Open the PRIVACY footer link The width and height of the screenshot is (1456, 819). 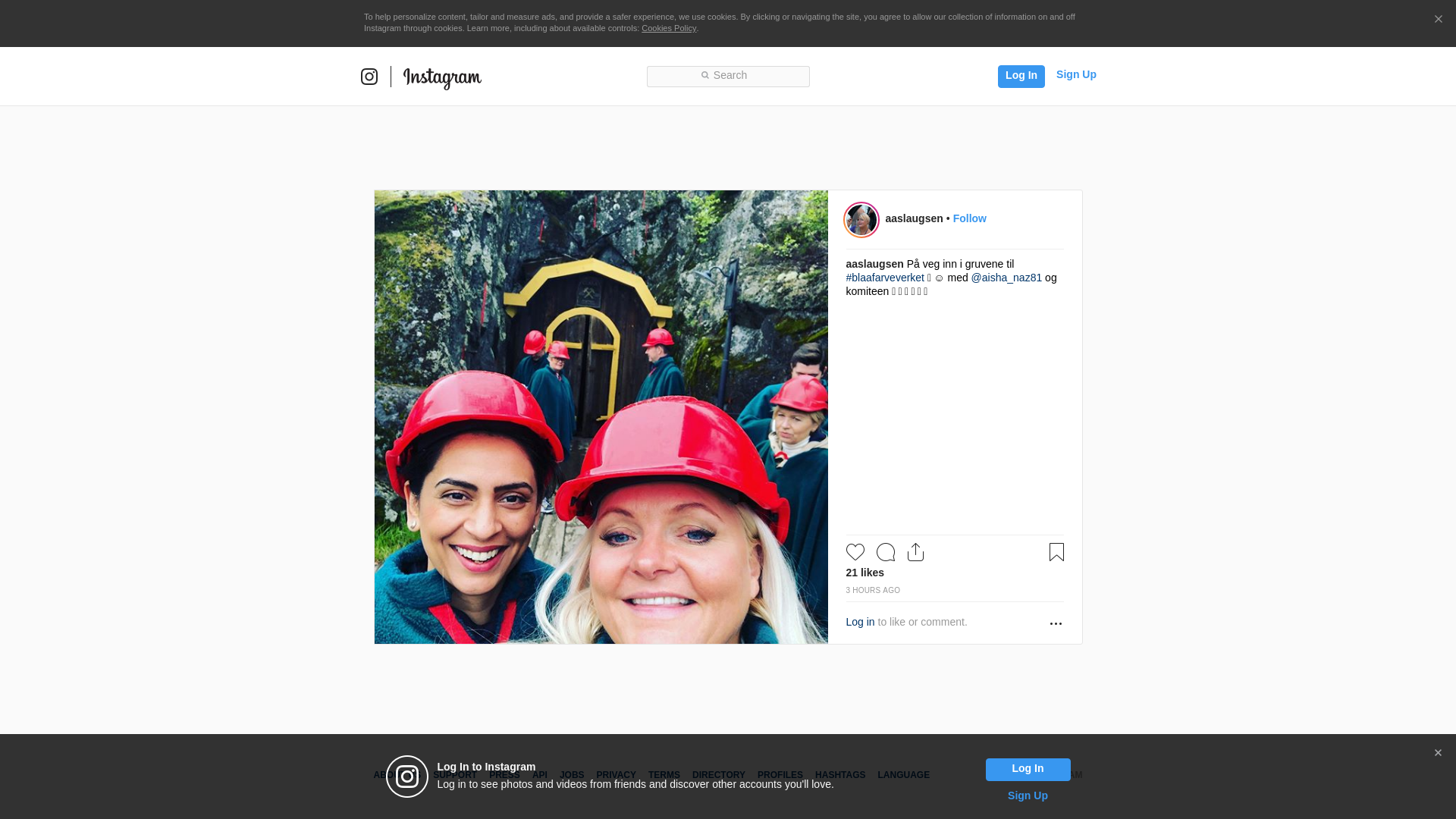616,775
